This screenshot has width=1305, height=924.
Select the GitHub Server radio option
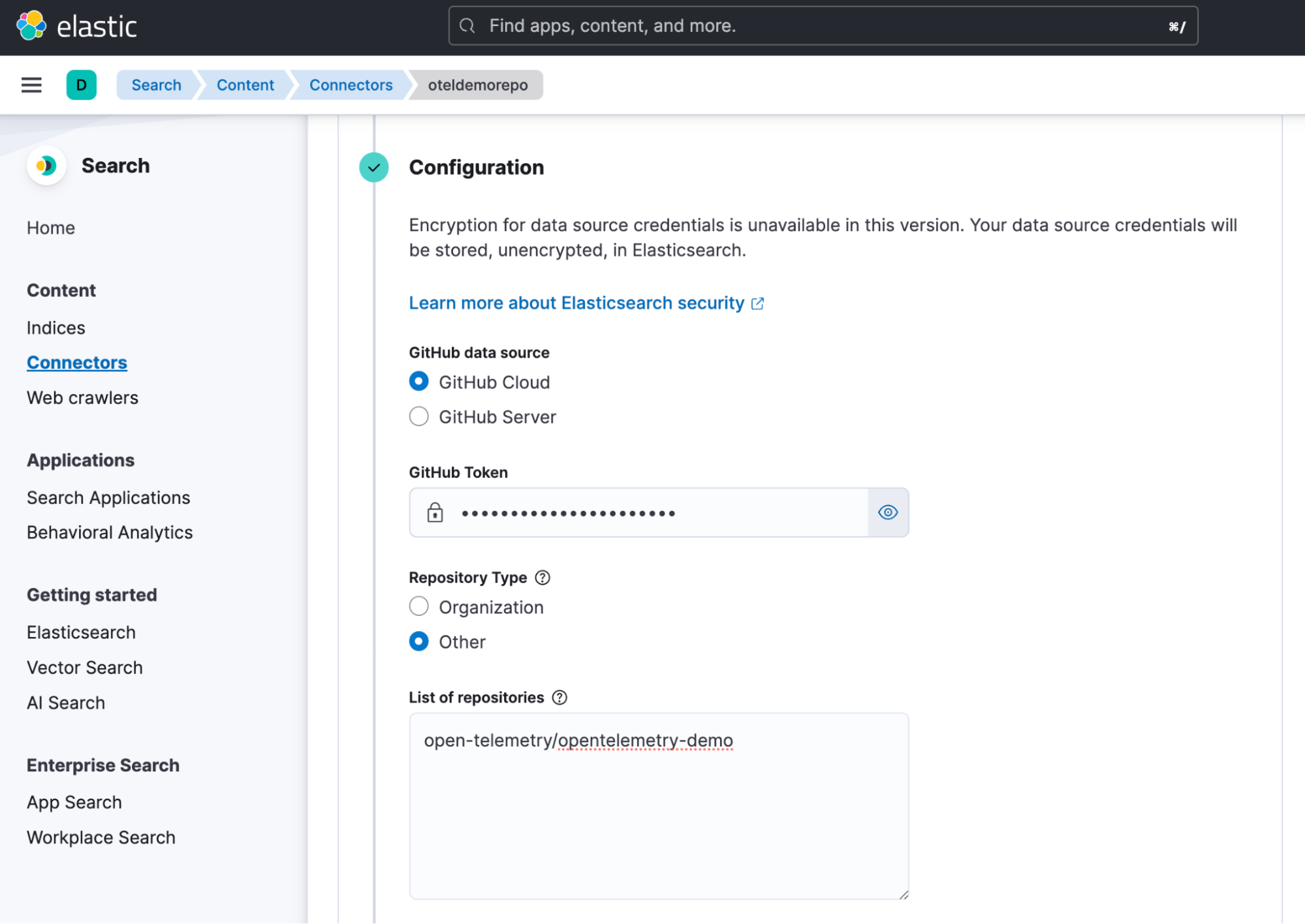[x=419, y=416]
